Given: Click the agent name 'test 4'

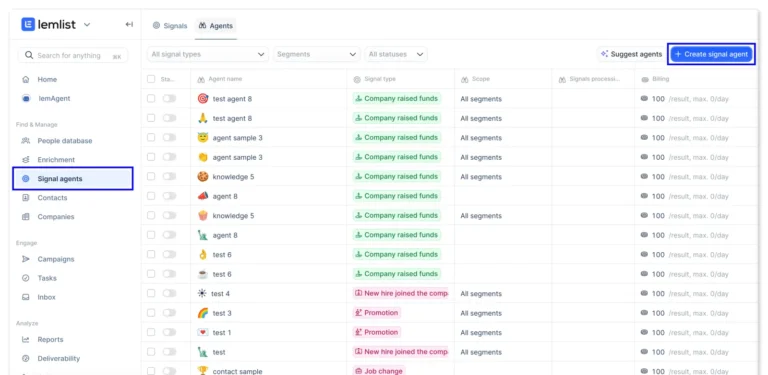Looking at the screenshot, I should 220,294.
